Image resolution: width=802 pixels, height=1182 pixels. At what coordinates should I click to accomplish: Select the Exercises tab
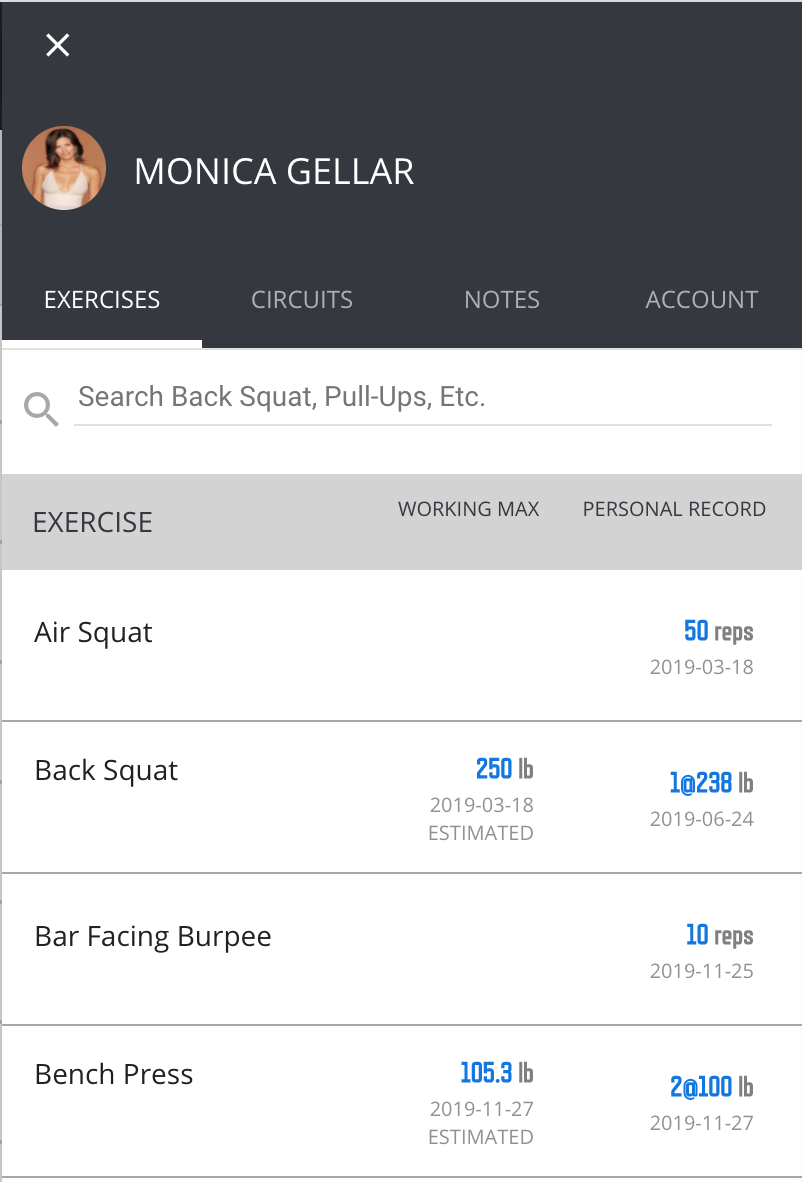(102, 300)
